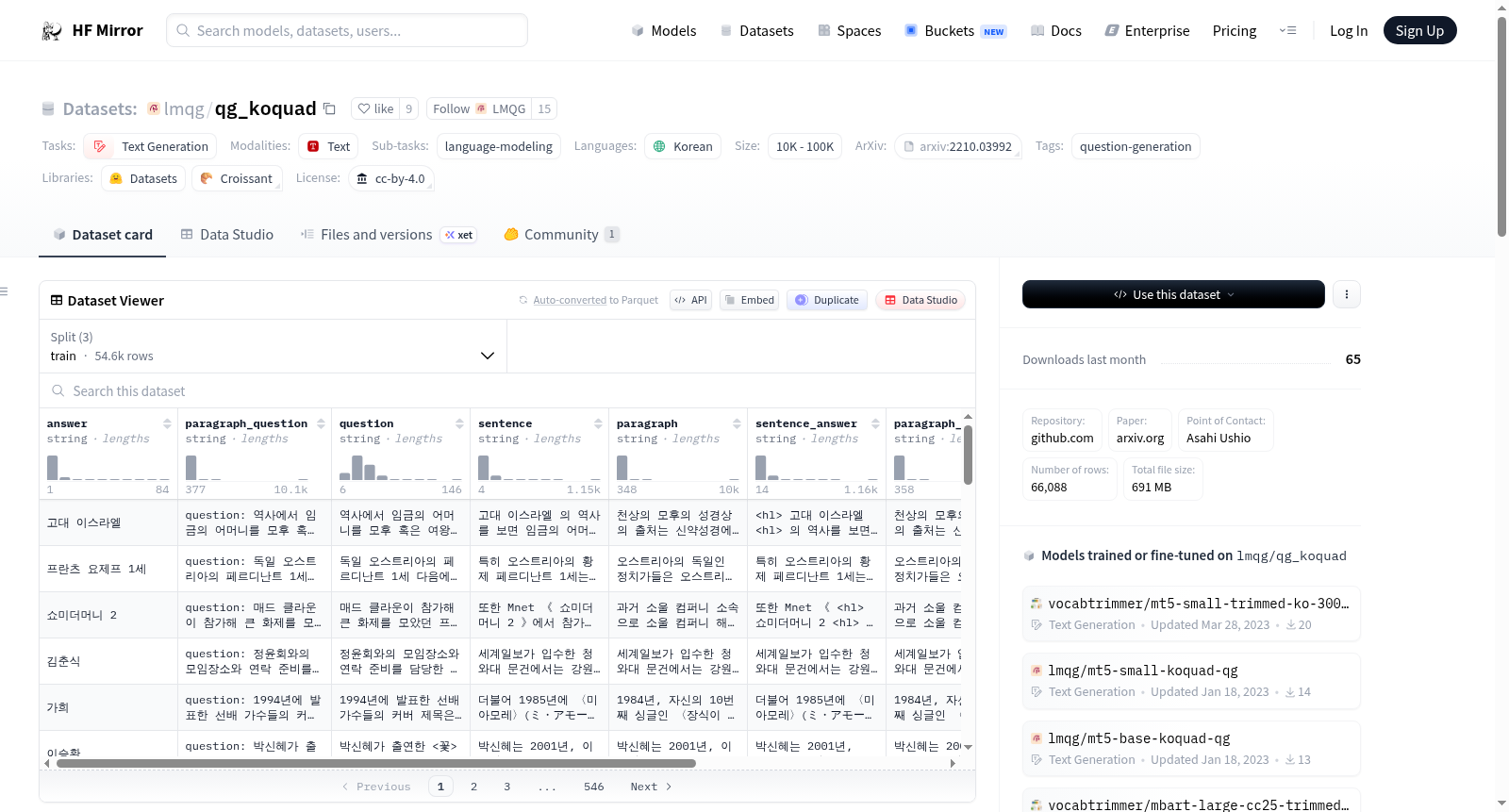This screenshot has width=1509, height=812.
Task: Click the API button in Dataset Viewer
Action: tap(690, 300)
